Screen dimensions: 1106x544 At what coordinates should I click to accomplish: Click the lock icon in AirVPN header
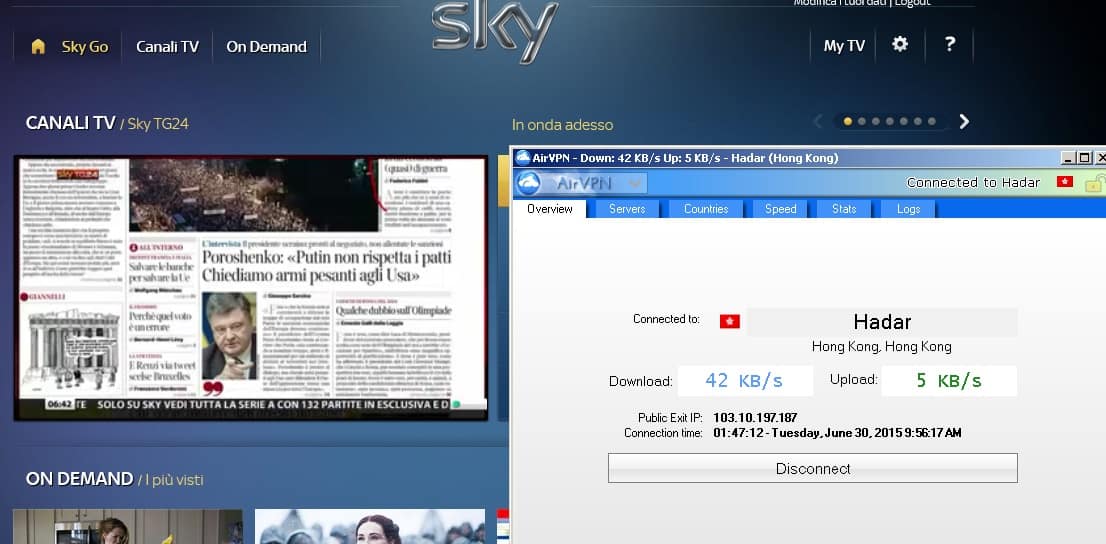click(x=1093, y=183)
